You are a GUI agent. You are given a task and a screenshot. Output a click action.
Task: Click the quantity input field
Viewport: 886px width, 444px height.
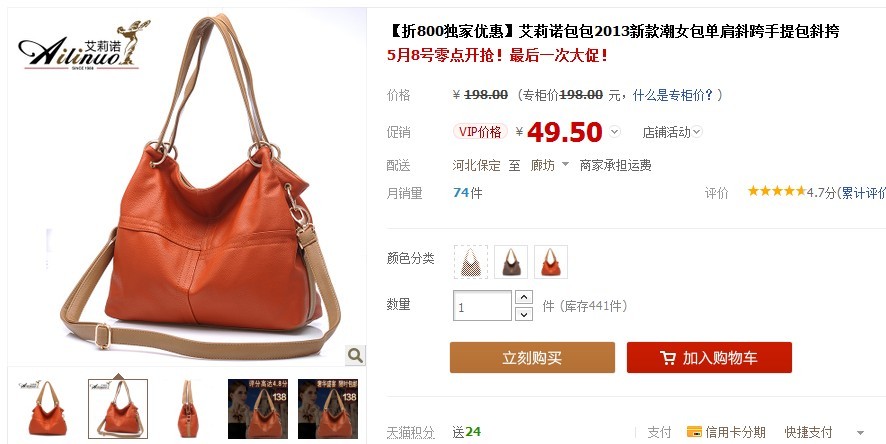[x=483, y=306]
